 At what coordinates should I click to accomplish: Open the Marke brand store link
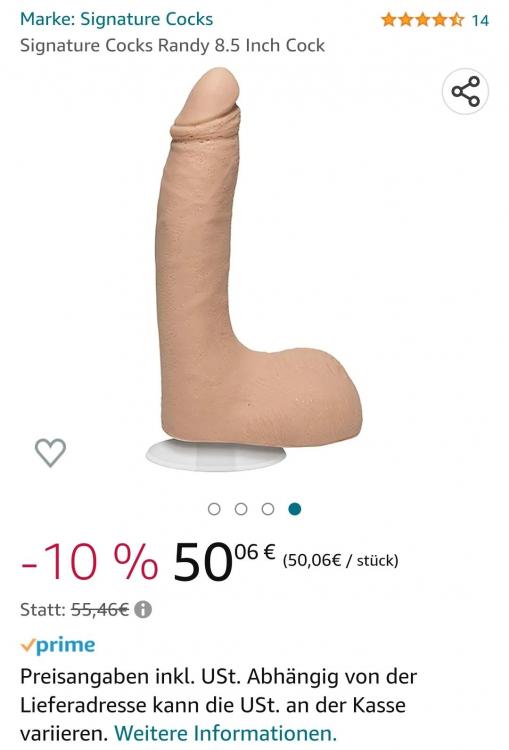pos(116,19)
